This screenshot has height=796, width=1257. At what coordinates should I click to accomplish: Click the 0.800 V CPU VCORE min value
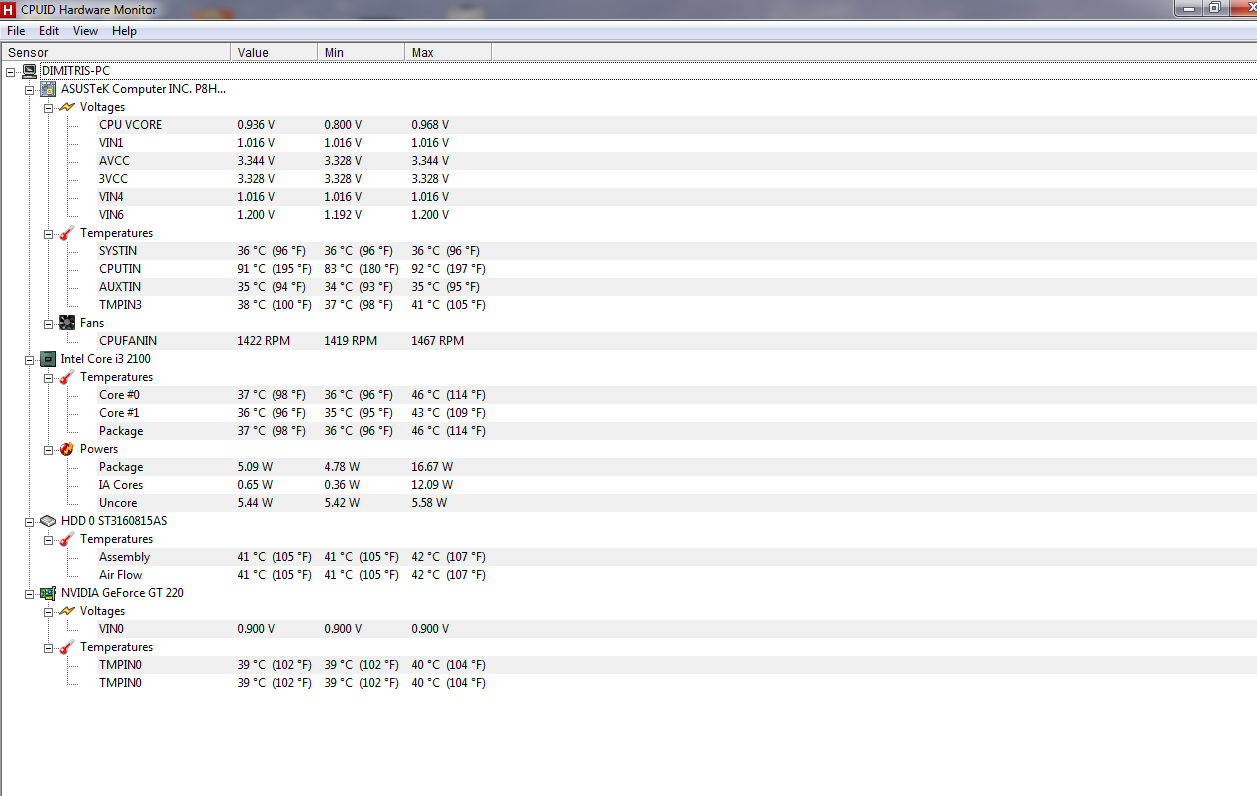pyautogui.click(x=343, y=125)
